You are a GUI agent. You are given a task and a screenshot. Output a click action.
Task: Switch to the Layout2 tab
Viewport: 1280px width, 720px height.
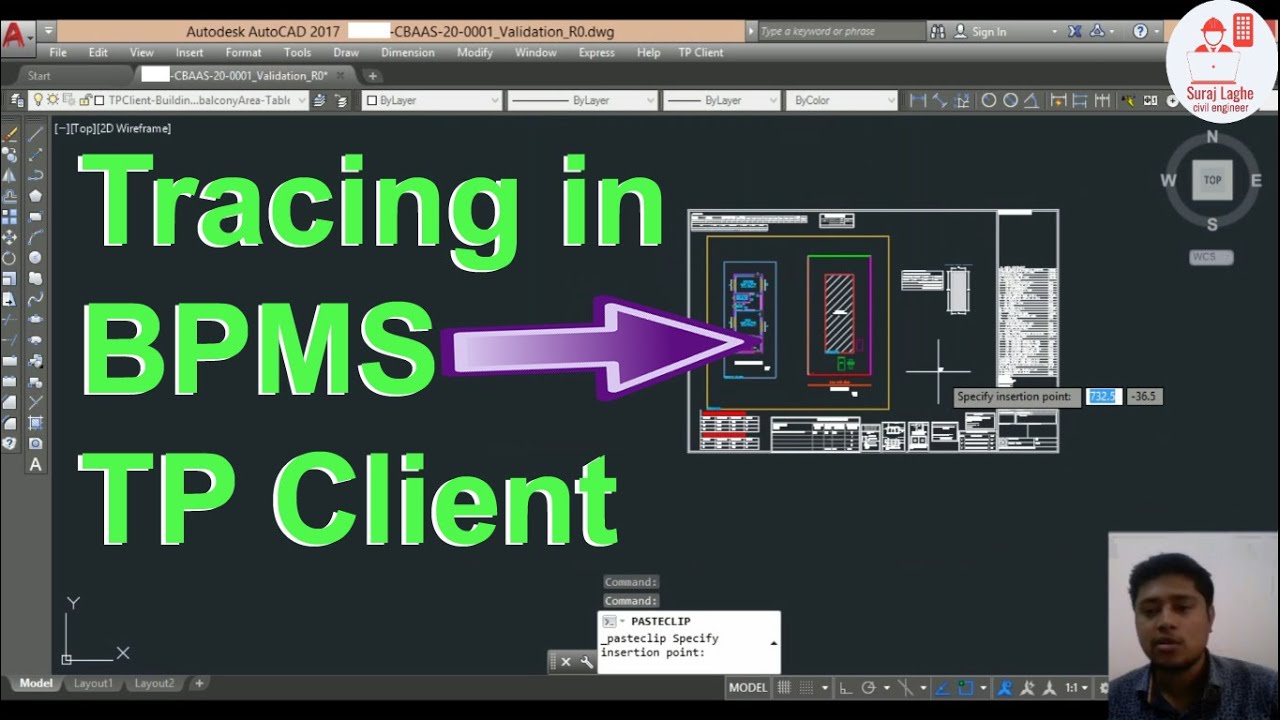(154, 683)
